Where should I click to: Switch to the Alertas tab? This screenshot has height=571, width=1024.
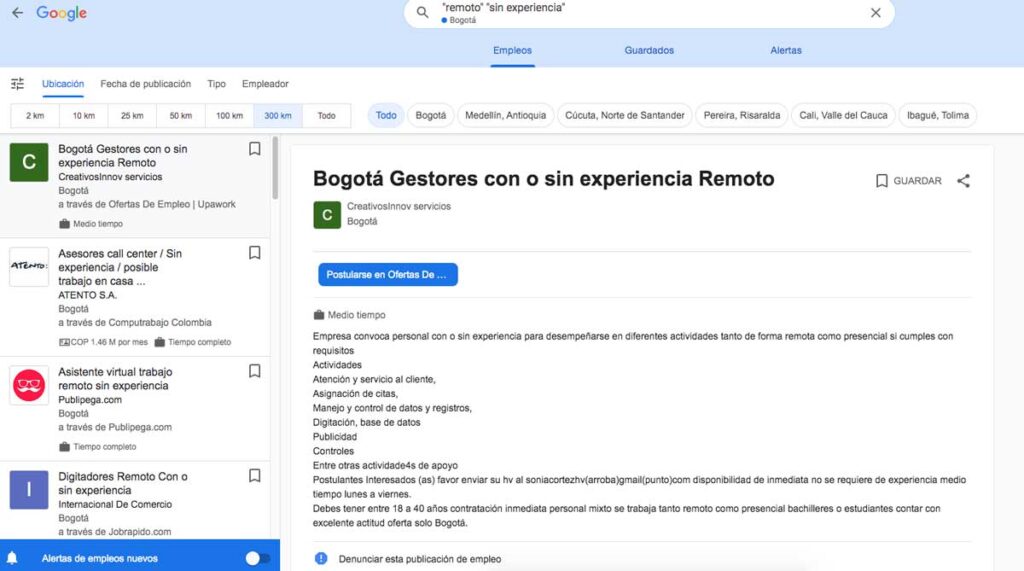coord(786,50)
